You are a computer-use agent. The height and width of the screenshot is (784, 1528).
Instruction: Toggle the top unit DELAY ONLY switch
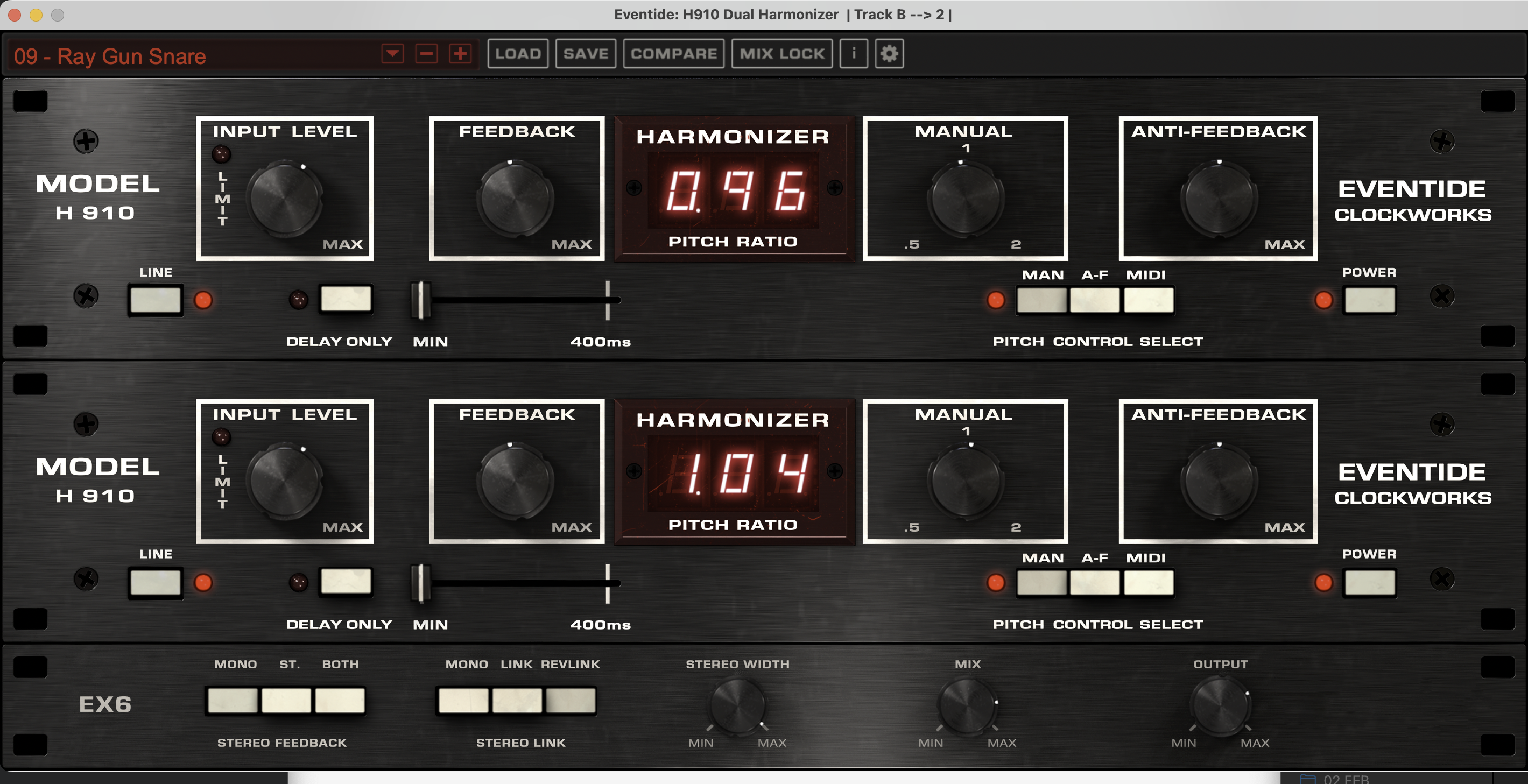coord(346,298)
